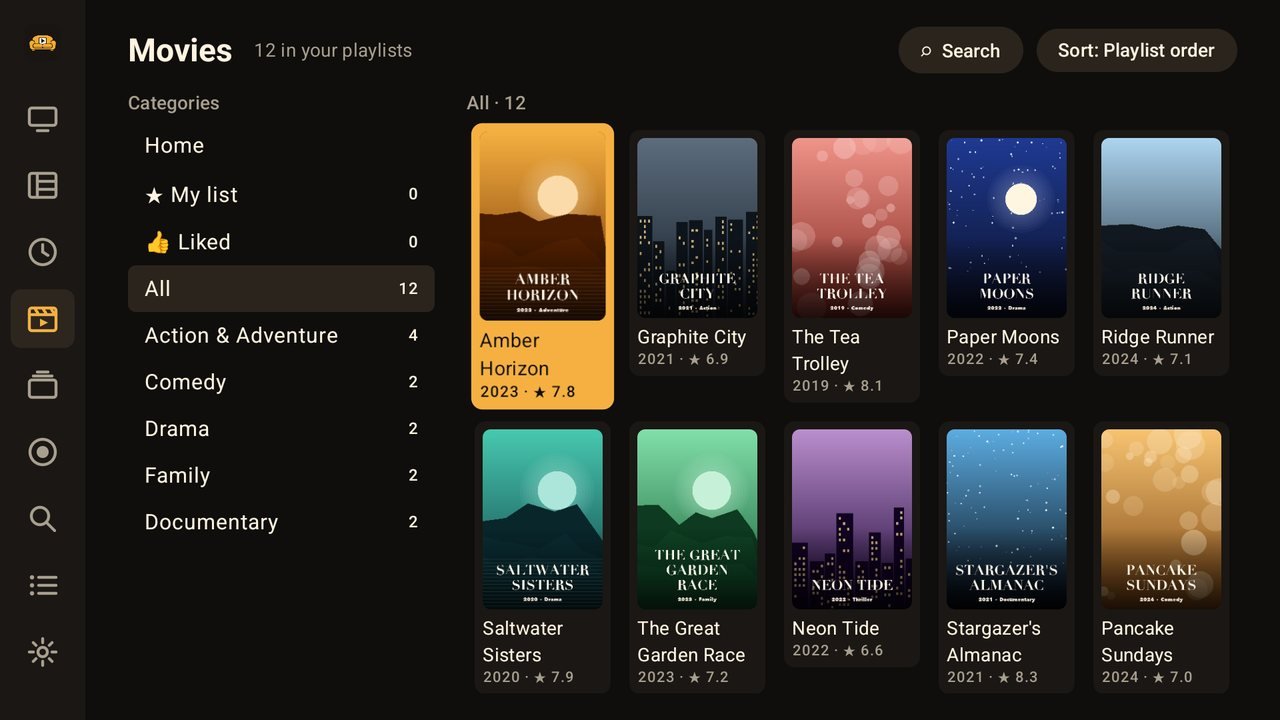The height and width of the screenshot is (720, 1280).
Task: Click the '2022 · ★ 7.4' rating text
Action: (x=993, y=359)
